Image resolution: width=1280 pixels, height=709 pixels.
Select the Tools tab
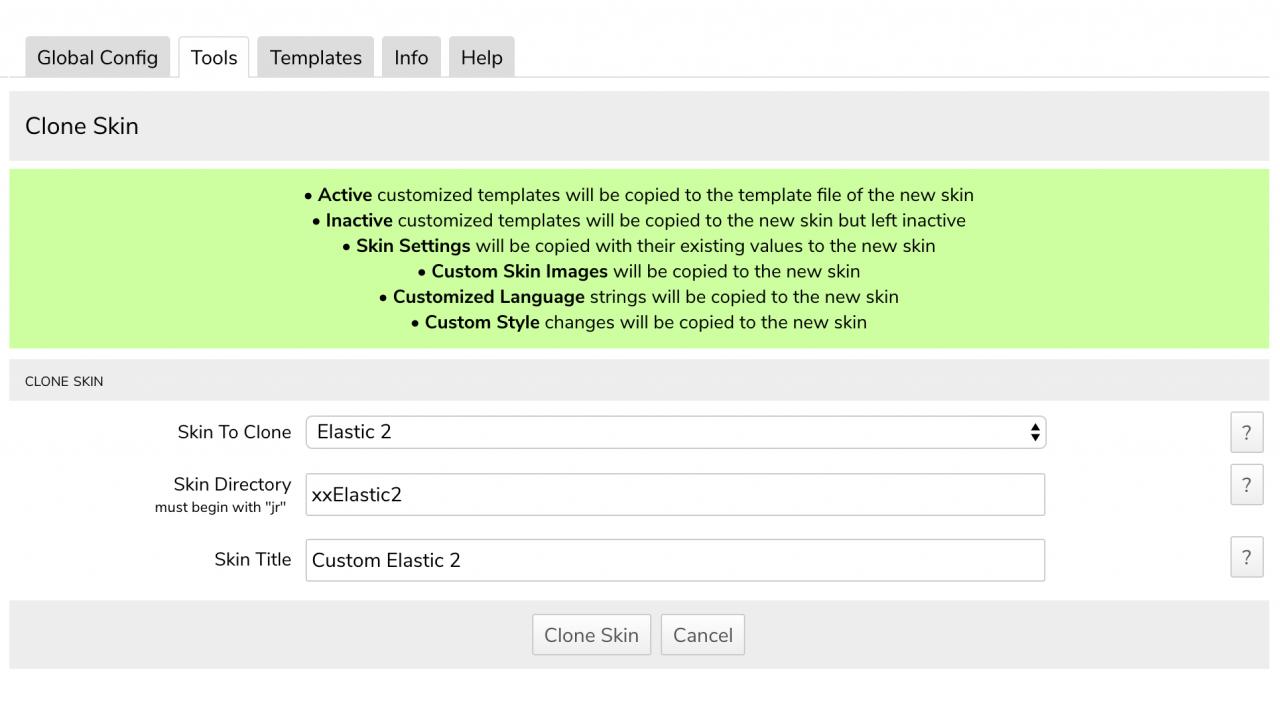214,58
